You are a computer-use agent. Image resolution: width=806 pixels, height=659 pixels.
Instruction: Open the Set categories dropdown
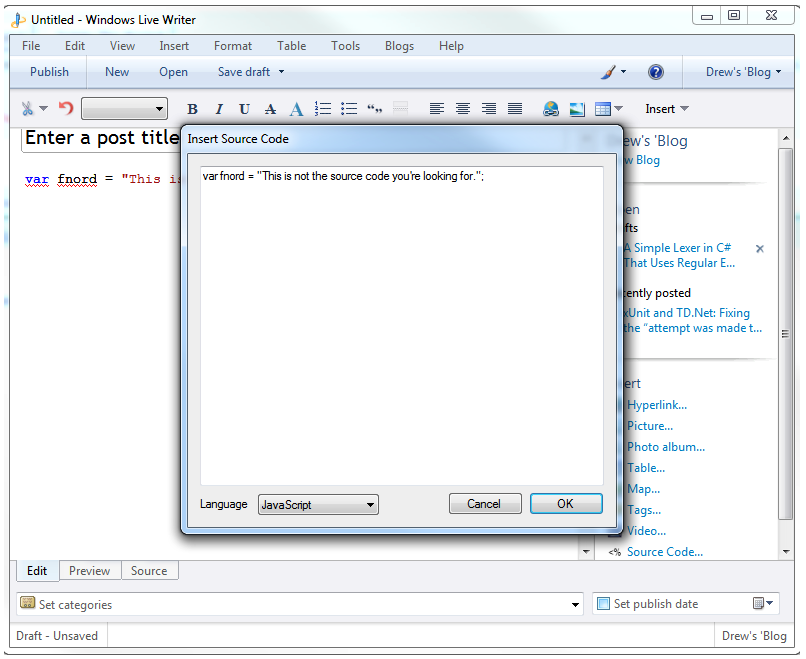tap(575, 605)
